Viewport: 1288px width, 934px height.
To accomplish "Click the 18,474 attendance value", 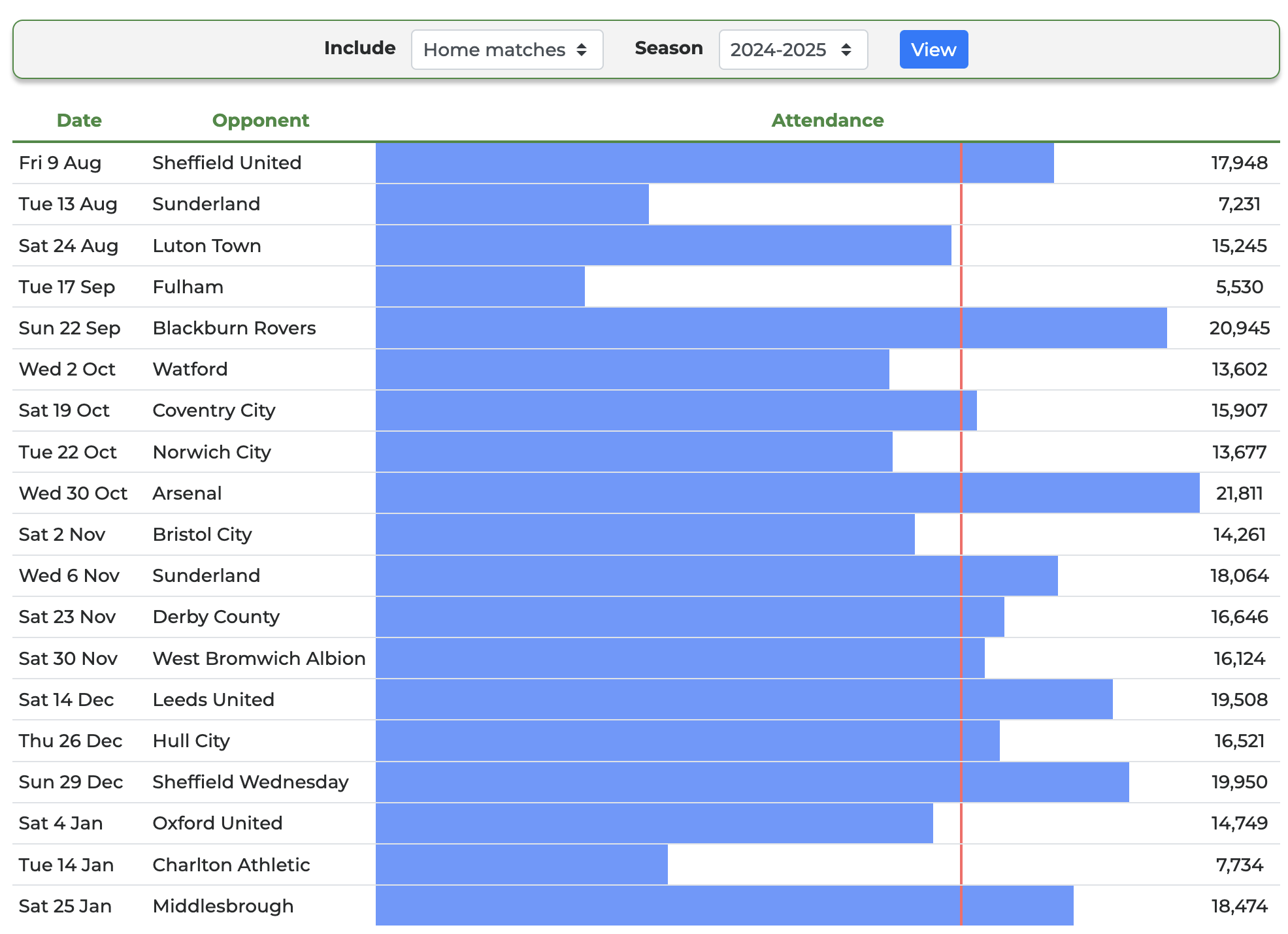I will (x=1239, y=906).
